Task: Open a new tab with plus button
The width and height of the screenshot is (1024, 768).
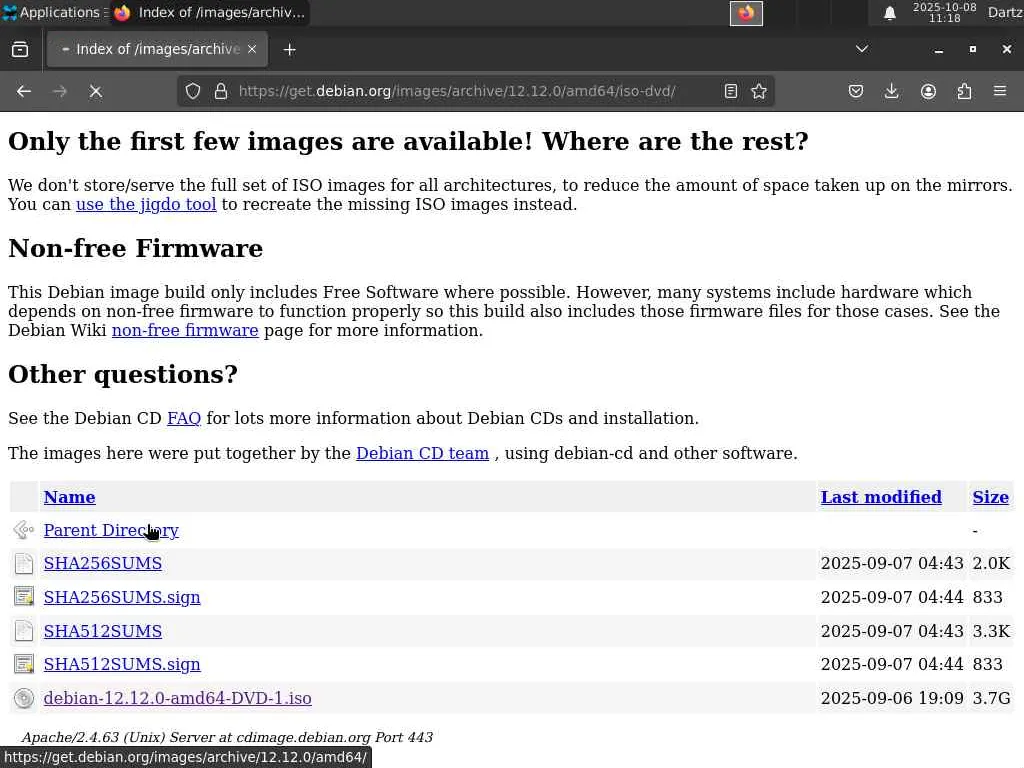Action: (289, 50)
